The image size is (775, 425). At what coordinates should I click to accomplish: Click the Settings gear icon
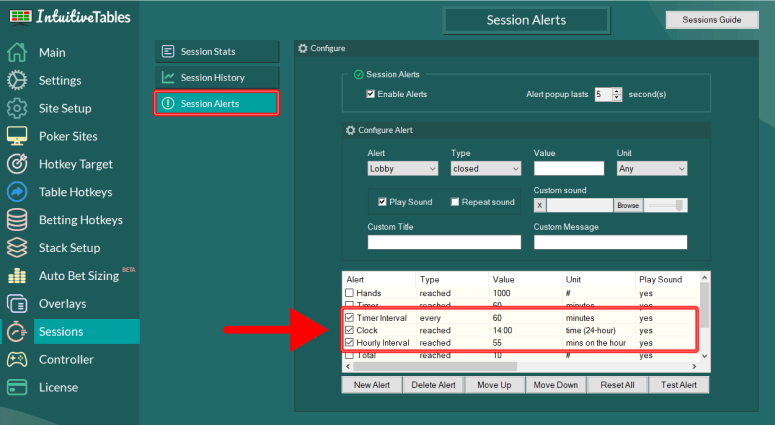click(x=17, y=80)
